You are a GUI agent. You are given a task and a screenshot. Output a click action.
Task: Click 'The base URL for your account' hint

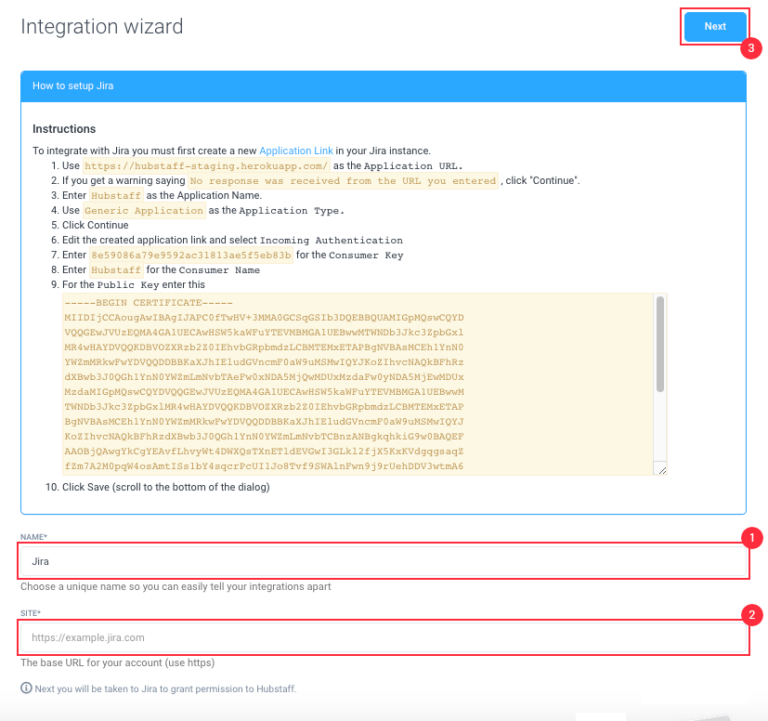[118, 663]
